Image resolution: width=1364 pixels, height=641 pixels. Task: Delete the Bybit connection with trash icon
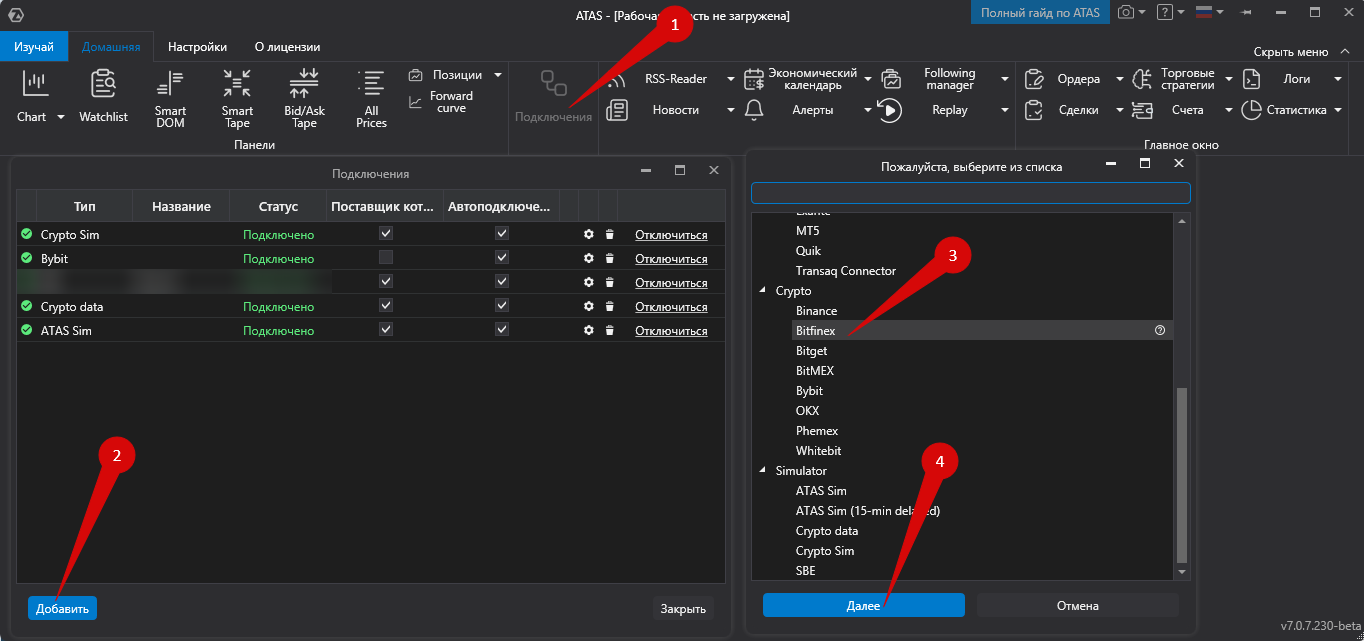(x=609, y=258)
